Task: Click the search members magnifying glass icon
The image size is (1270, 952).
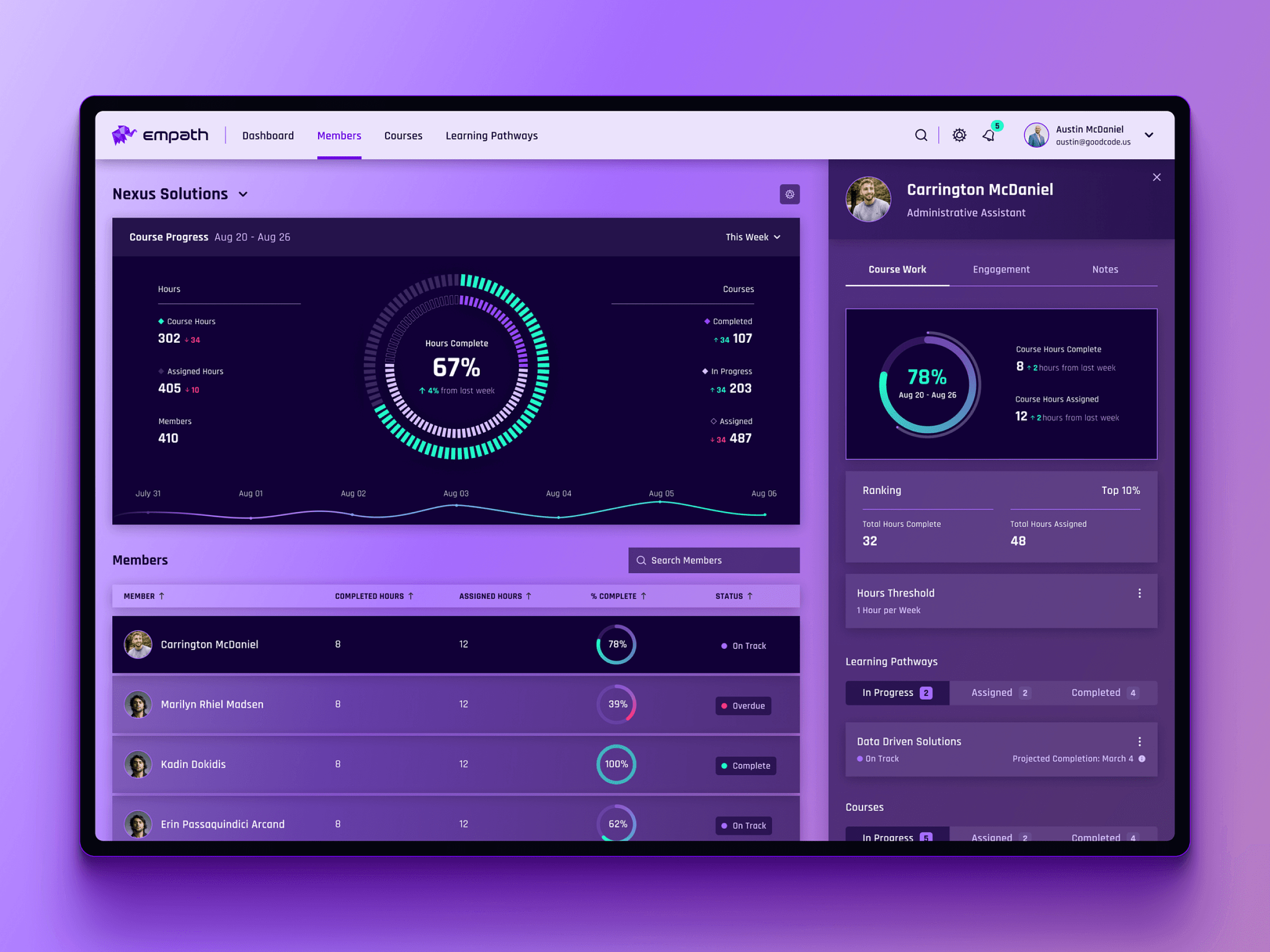Action: pyautogui.click(x=640, y=559)
